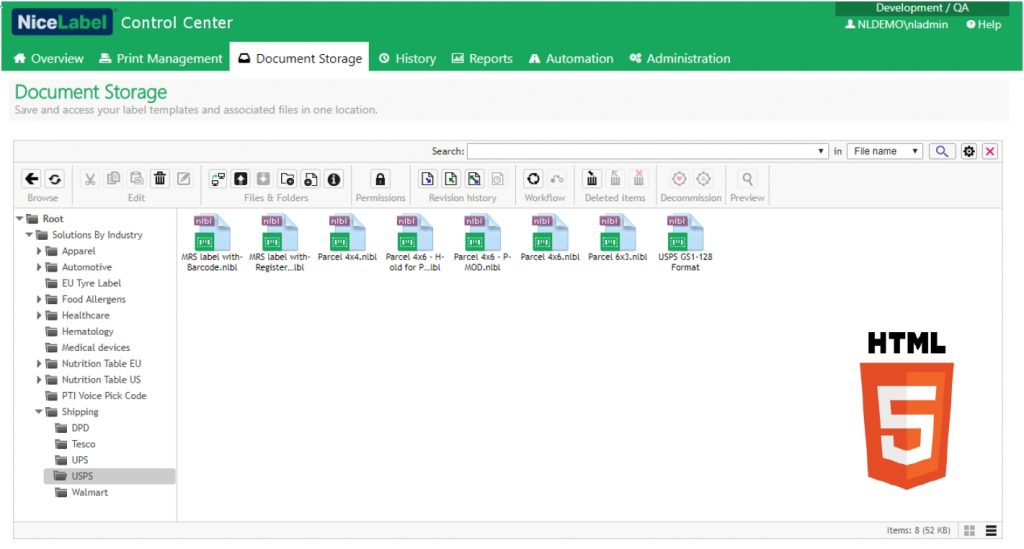The height and width of the screenshot is (549, 1024).
Task: Click the Delete trash icon in Edit group
Action: 160,179
